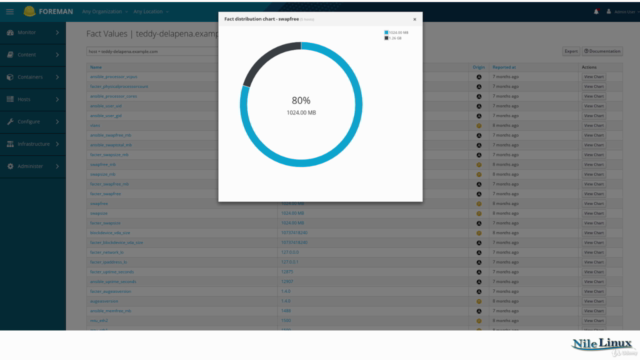Screen dimensions: 640x360
Task: Click origin icon in ansible_user_uid row
Action: [x=479, y=106]
